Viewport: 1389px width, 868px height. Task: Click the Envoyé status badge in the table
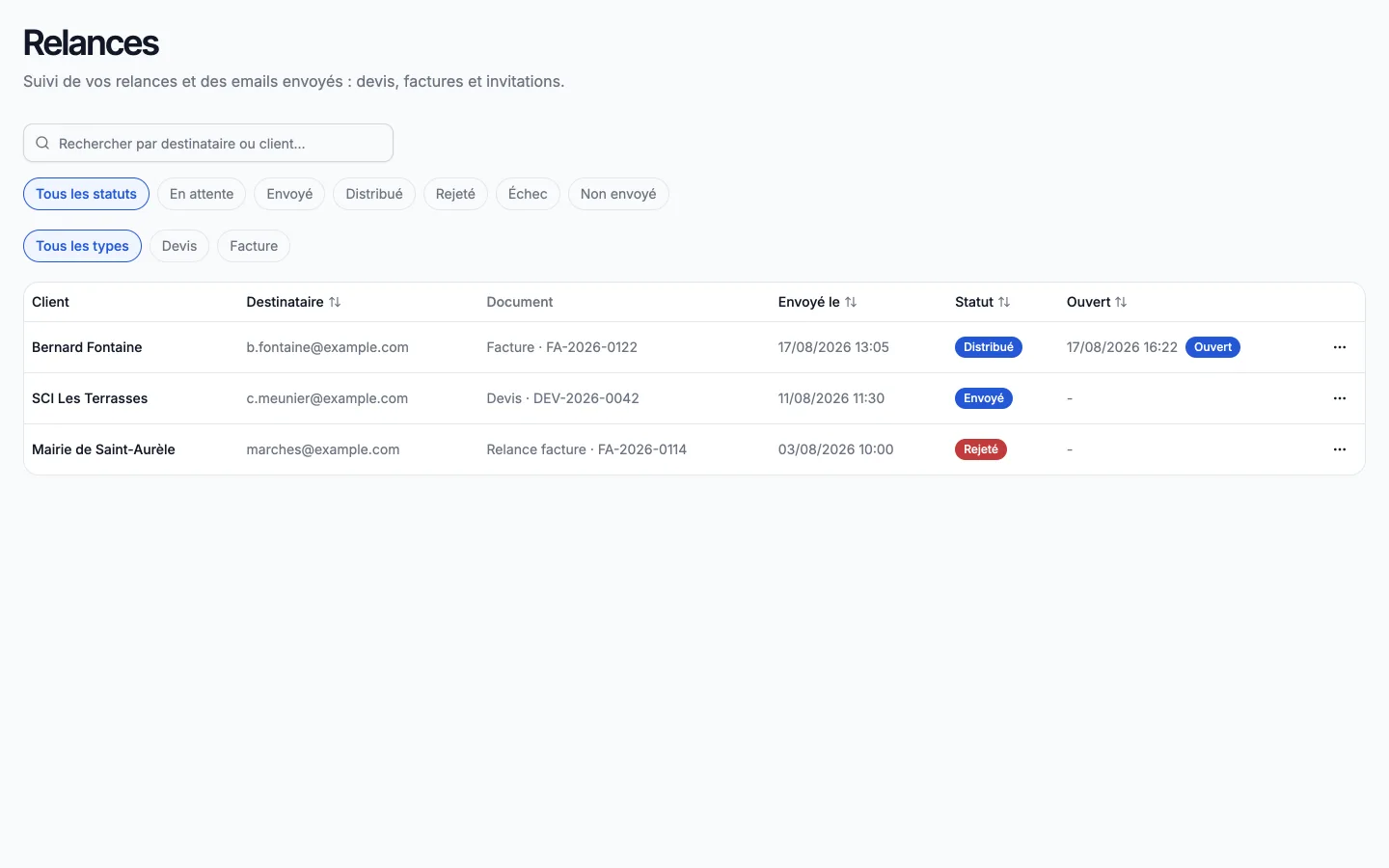(x=984, y=398)
